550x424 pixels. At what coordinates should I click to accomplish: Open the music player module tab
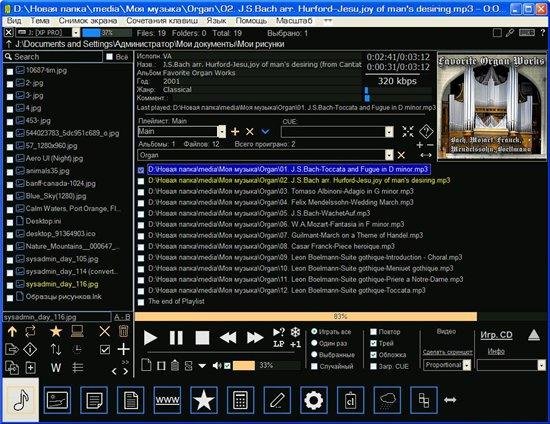click(21, 400)
